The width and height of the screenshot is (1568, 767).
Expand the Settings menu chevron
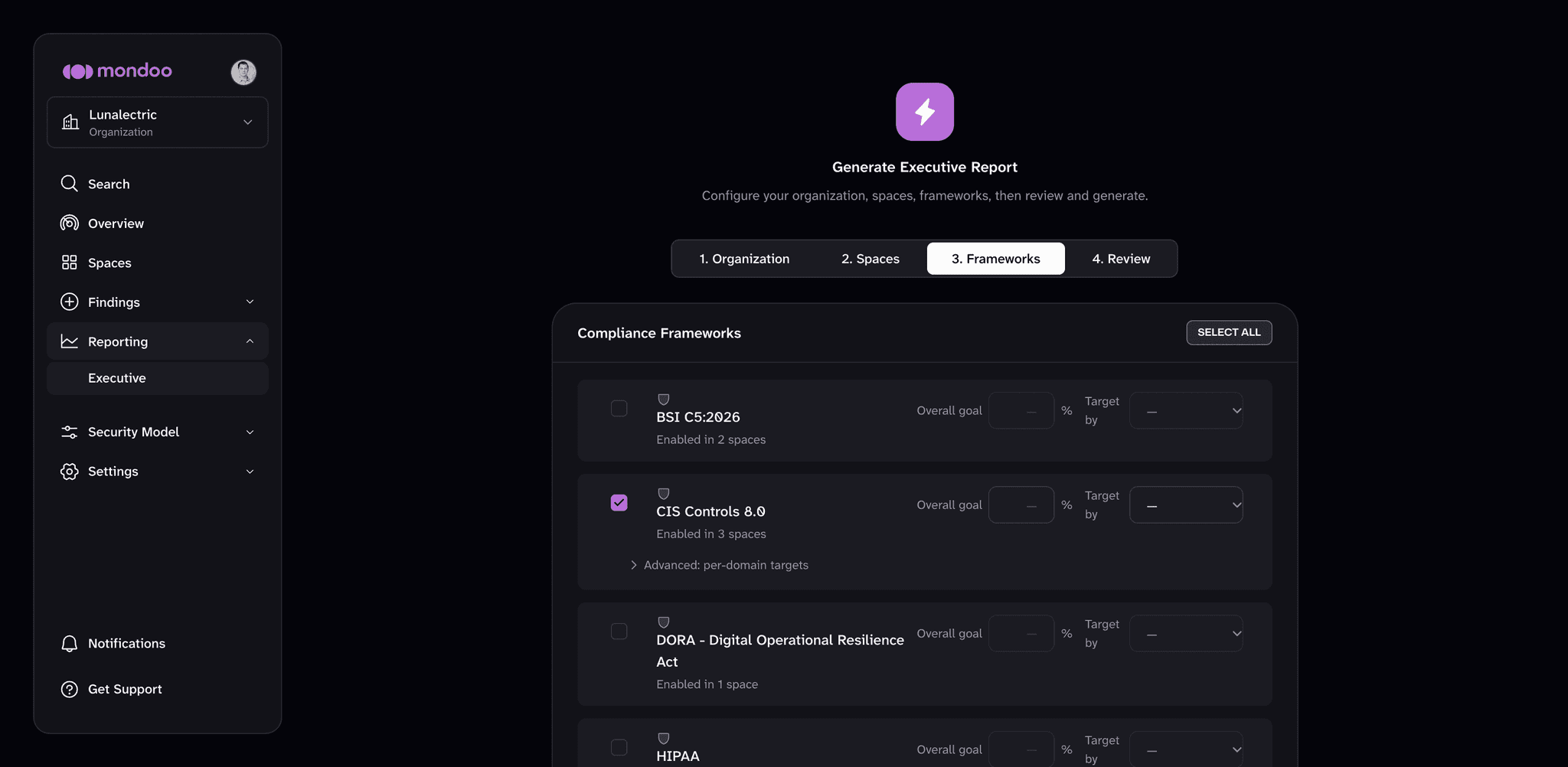click(x=250, y=472)
